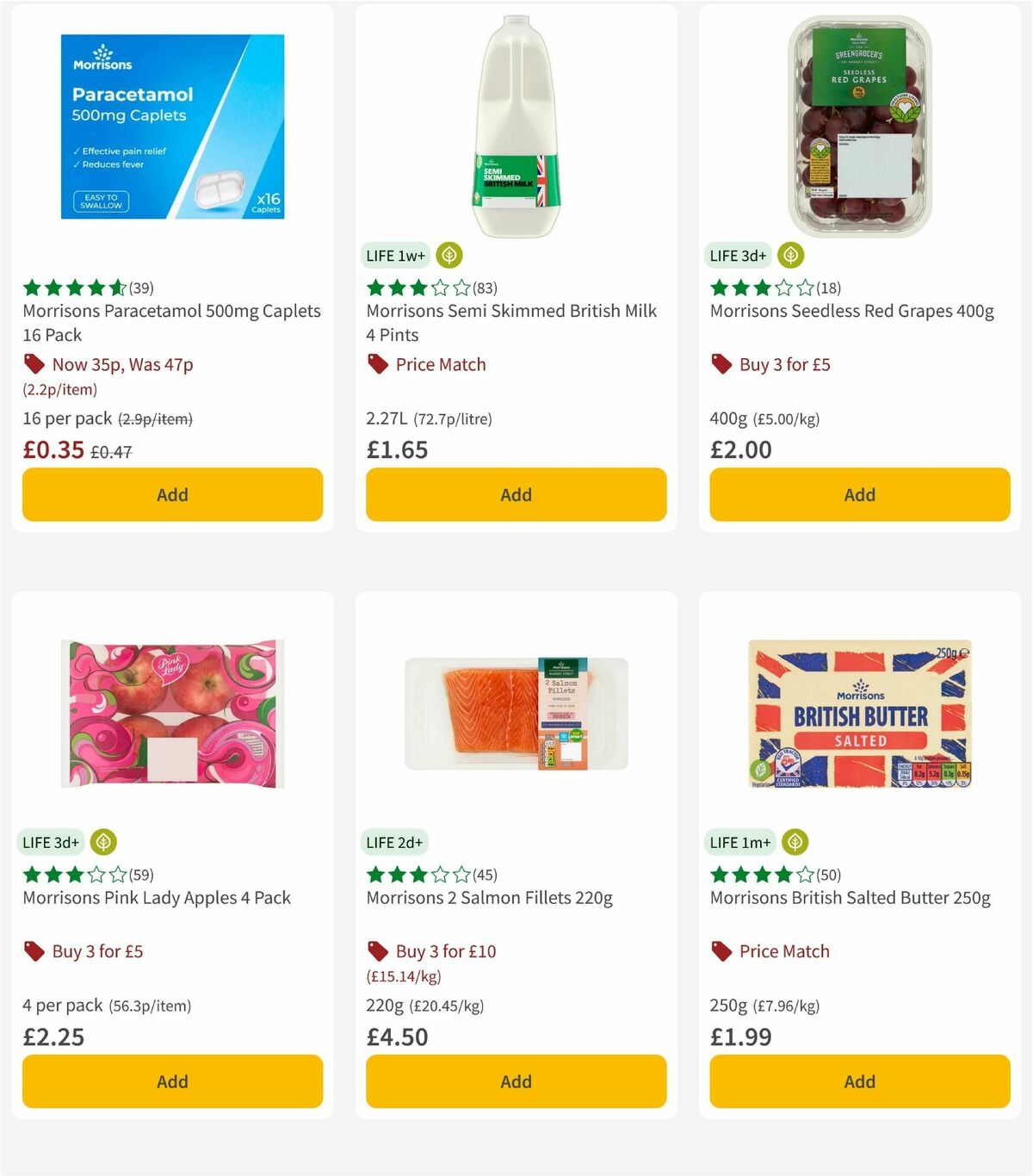Click the Buy 3 for £5 offer on apples
The width and height of the screenshot is (1033, 1176).
(x=97, y=951)
